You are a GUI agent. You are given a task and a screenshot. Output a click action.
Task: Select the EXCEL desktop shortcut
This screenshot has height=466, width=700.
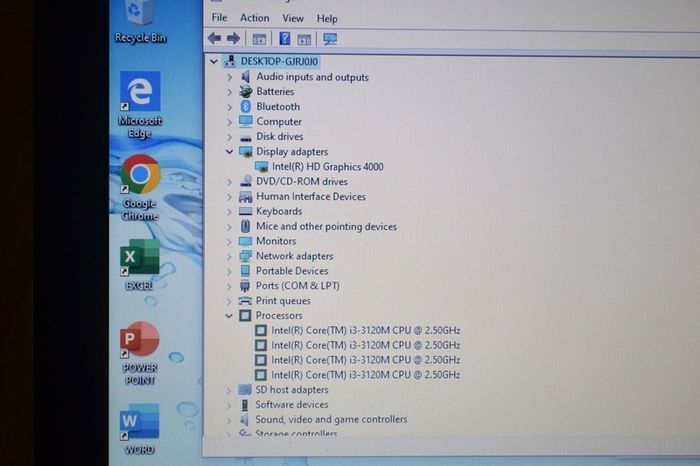pyautogui.click(x=139, y=265)
